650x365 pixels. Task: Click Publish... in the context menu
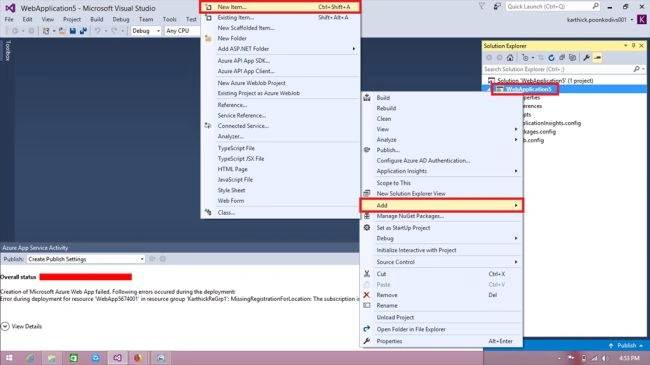[x=441, y=150]
